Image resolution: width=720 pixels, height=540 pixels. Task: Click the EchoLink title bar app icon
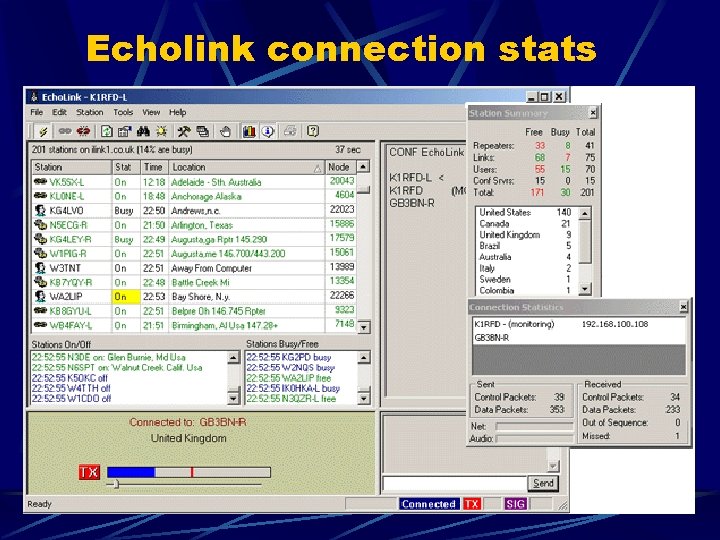34,97
